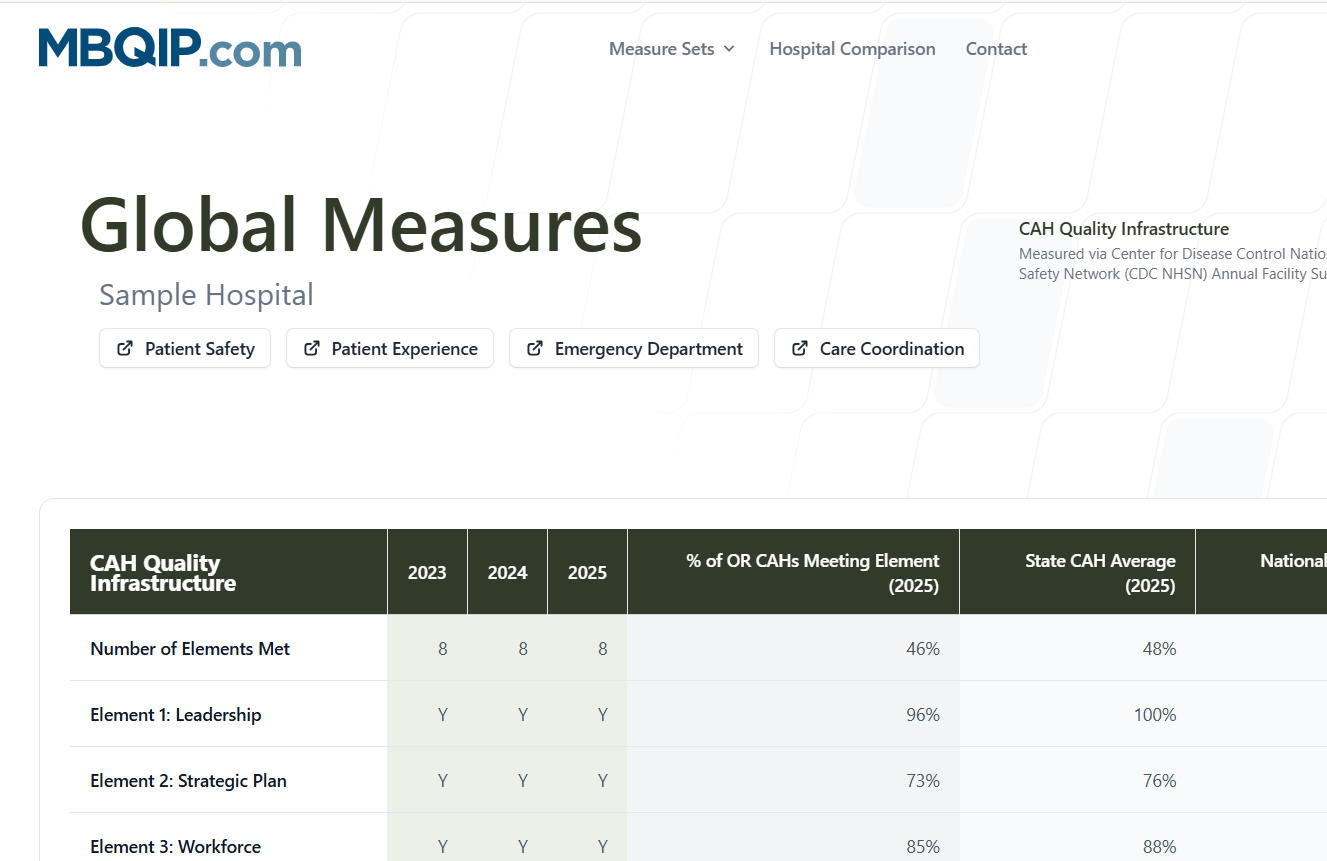The image size is (1327, 861).
Task: Click the 2025 Y value for Strategic Plan
Action: (x=603, y=781)
